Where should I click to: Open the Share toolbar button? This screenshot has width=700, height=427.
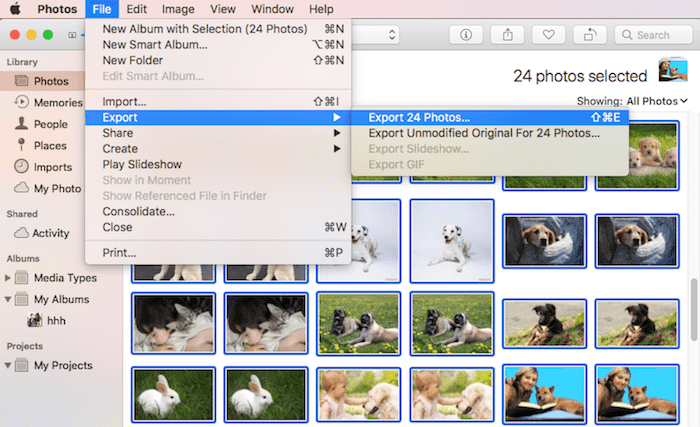[508, 35]
